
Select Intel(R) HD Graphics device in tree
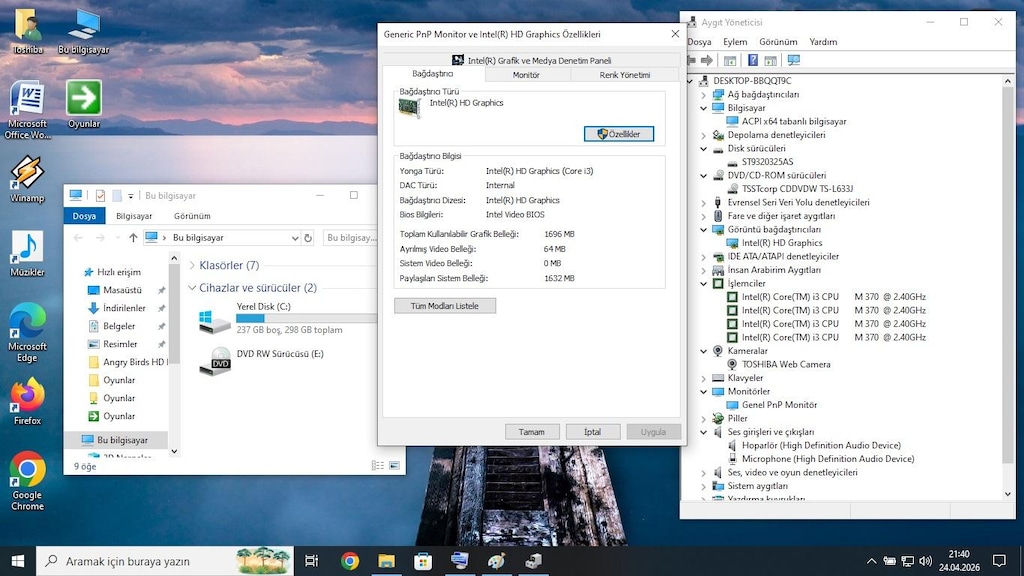coord(782,243)
